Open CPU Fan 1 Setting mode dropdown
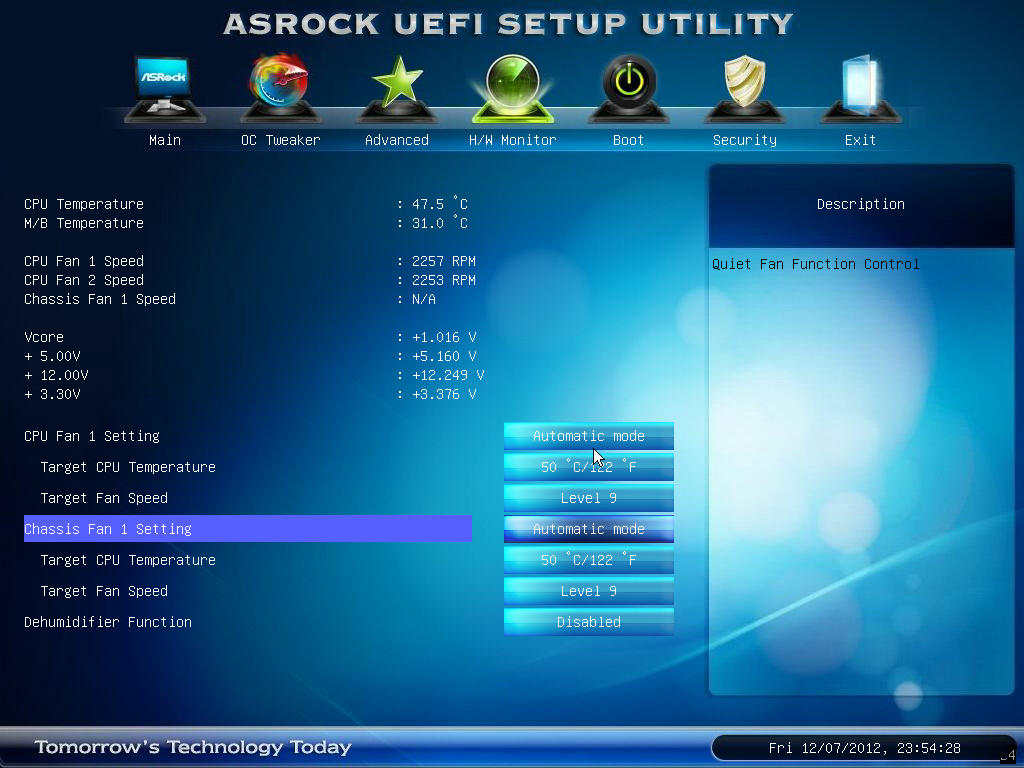1024x768 pixels. 588,436
